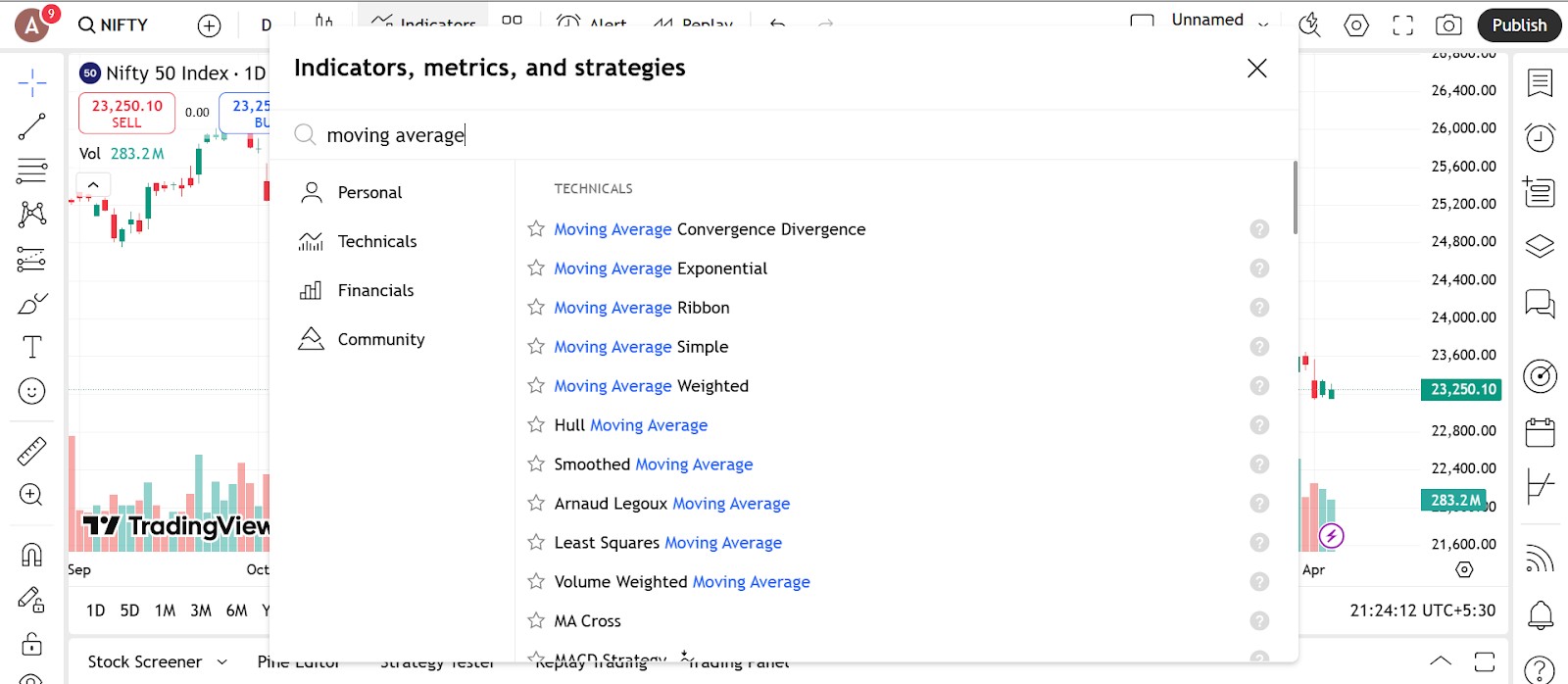Add Arnaud Legoux Moving Average
The image size is (1568, 684).
pos(672,504)
